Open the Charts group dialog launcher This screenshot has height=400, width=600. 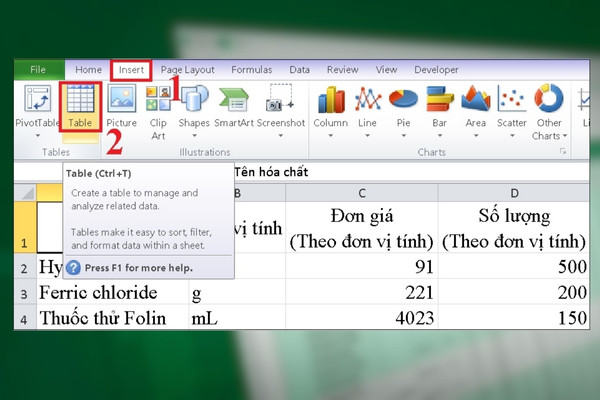click(x=563, y=151)
